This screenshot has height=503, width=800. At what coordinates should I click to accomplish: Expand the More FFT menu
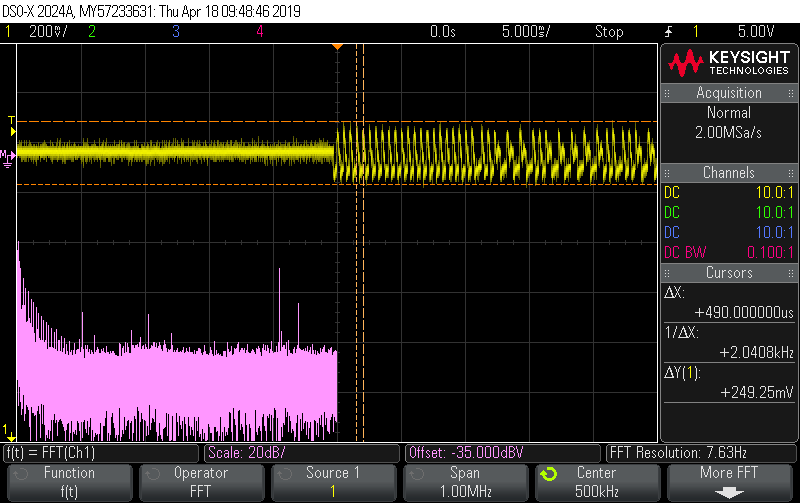coord(729,482)
